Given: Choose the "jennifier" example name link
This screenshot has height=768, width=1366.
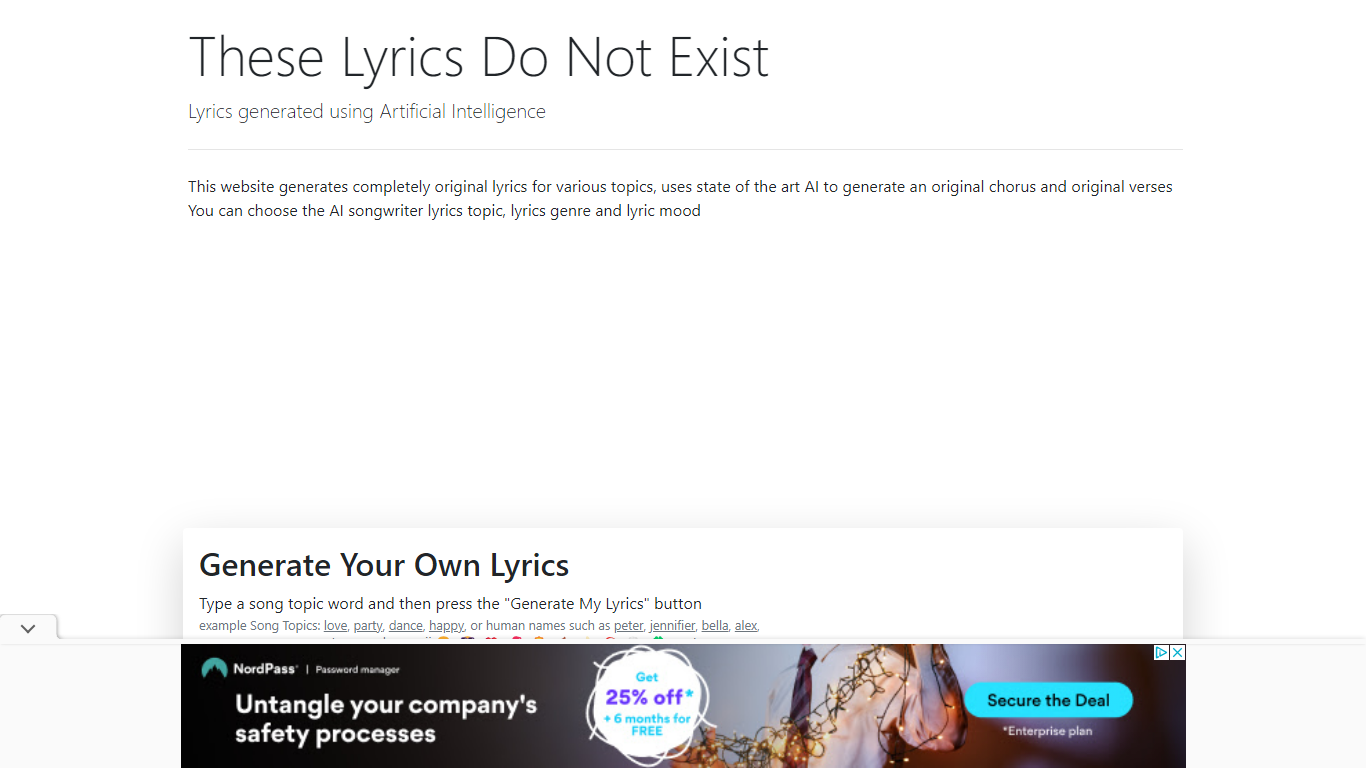Looking at the screenshot, I should (x=672, y=626).
